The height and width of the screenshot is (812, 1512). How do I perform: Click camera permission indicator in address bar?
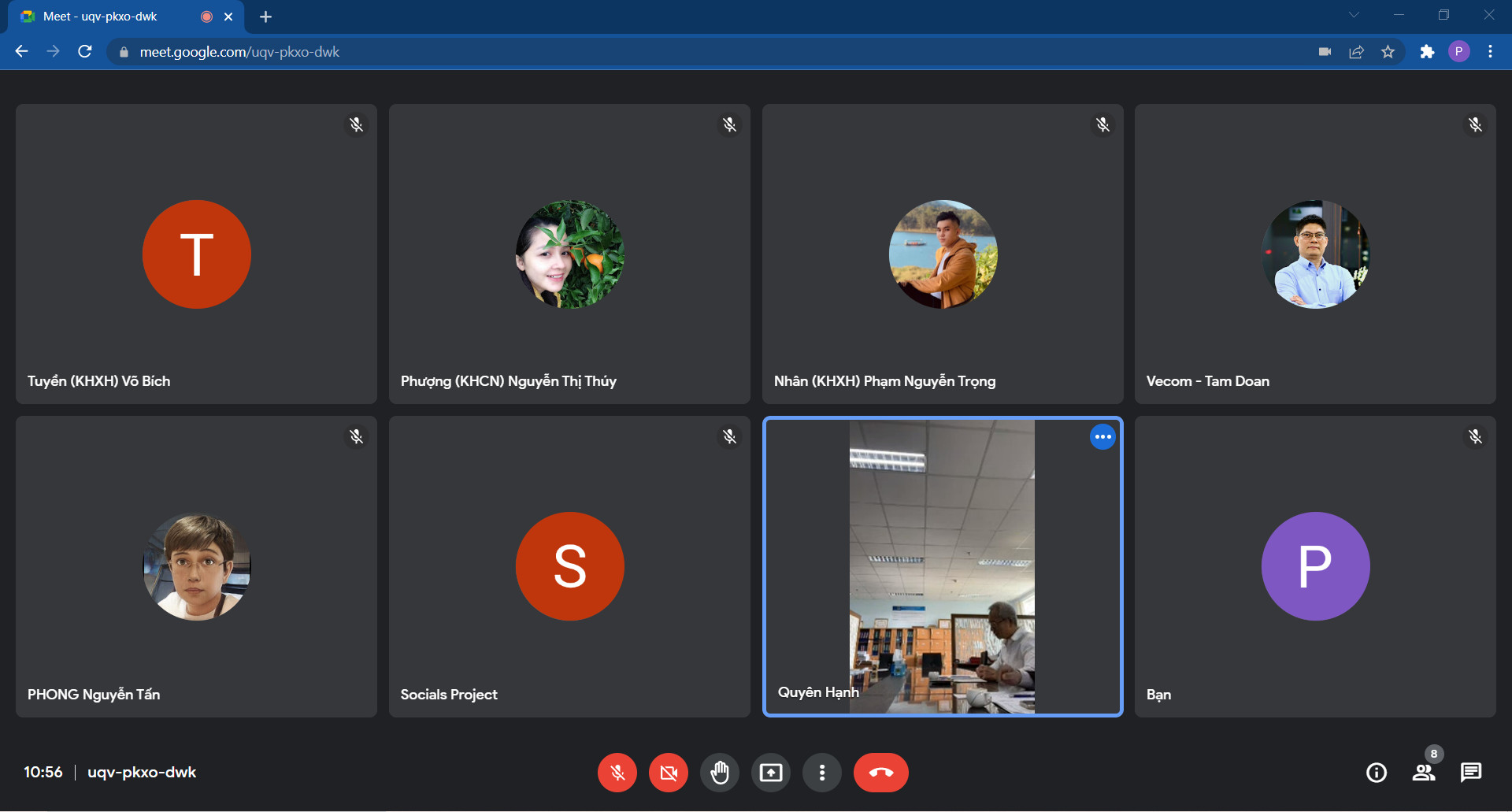tap(1325, 52)
